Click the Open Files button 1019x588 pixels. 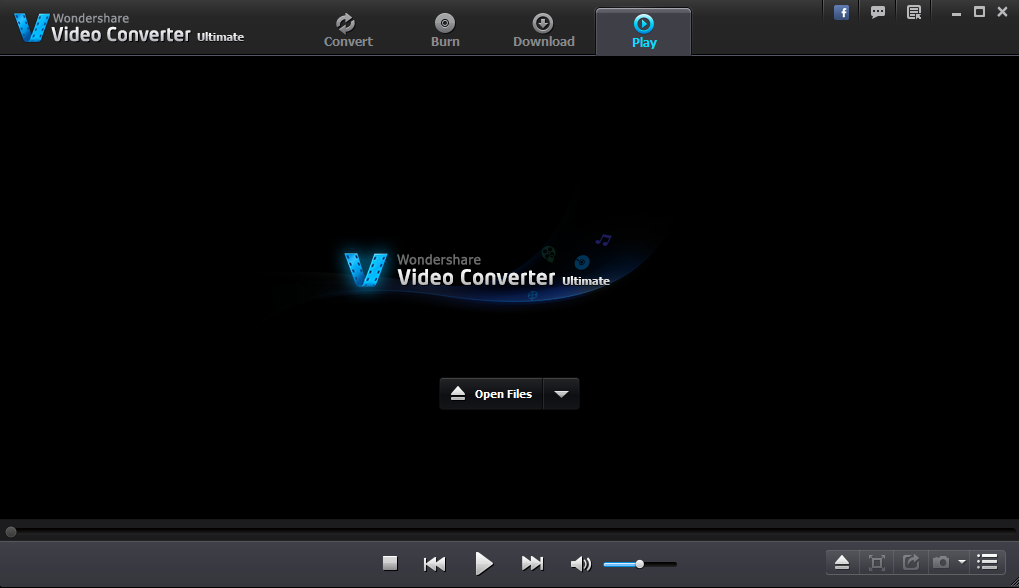(x=491, y=394)
